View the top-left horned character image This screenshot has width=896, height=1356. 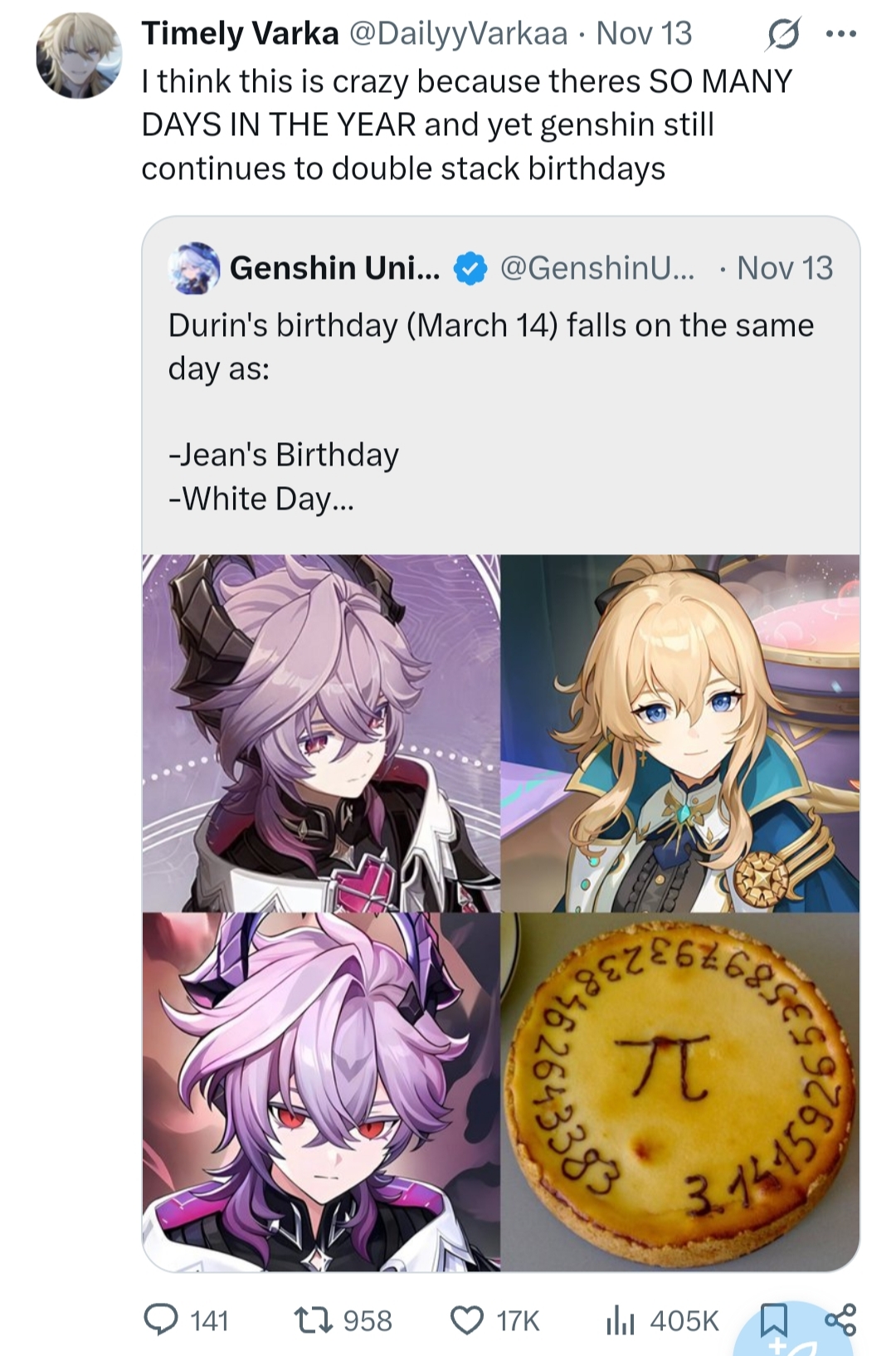[321, 733]
